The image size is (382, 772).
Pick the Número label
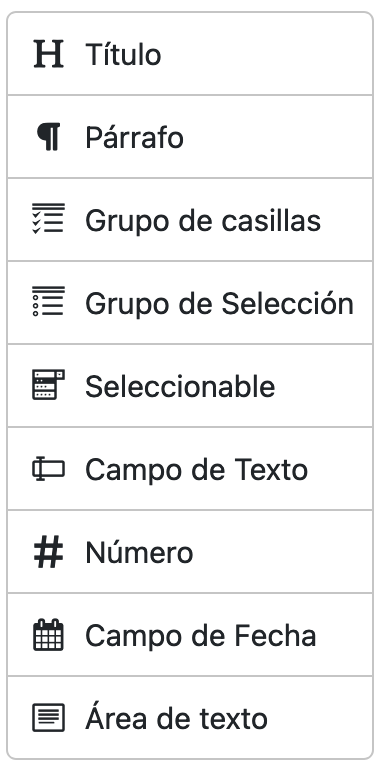point(139,552)
